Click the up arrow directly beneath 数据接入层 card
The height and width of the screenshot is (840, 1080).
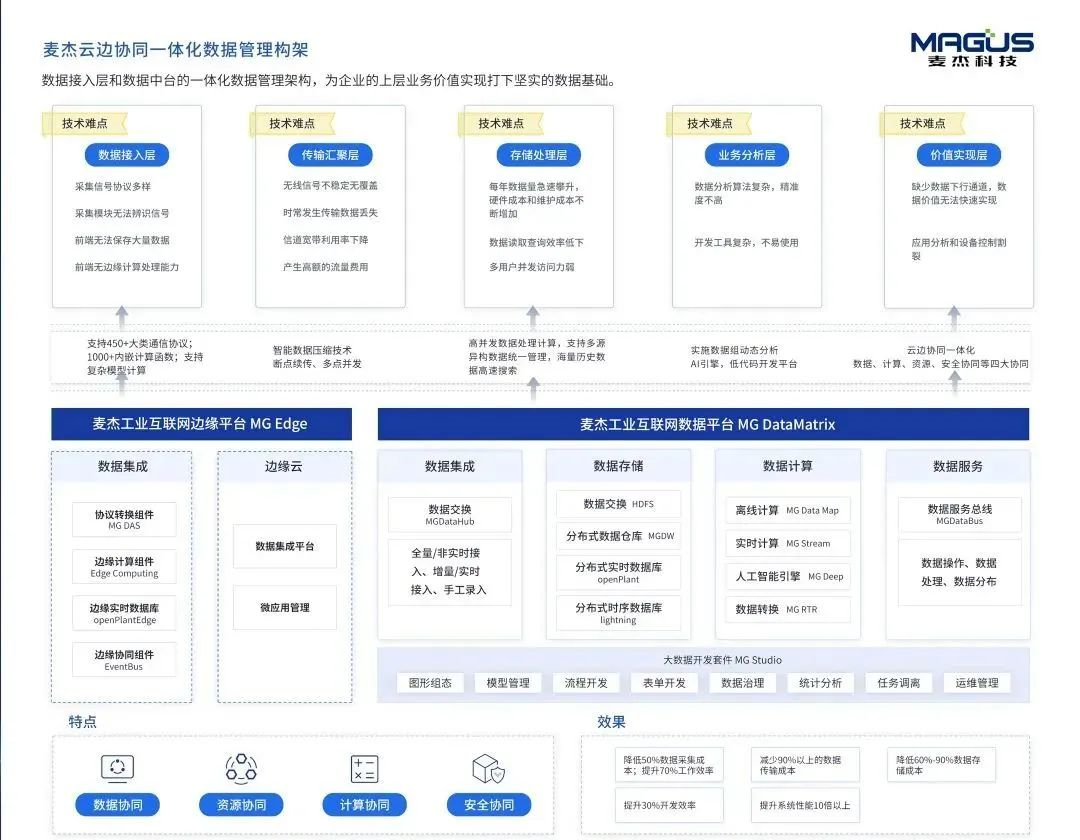(x=122, y=318)
